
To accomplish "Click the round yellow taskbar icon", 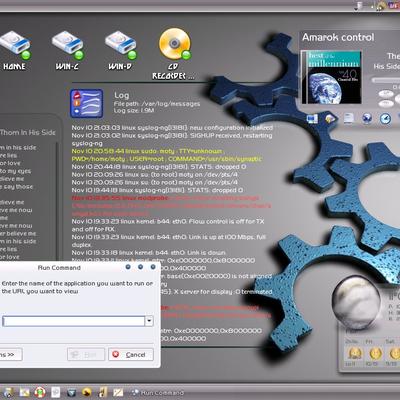I will [87, 392].
